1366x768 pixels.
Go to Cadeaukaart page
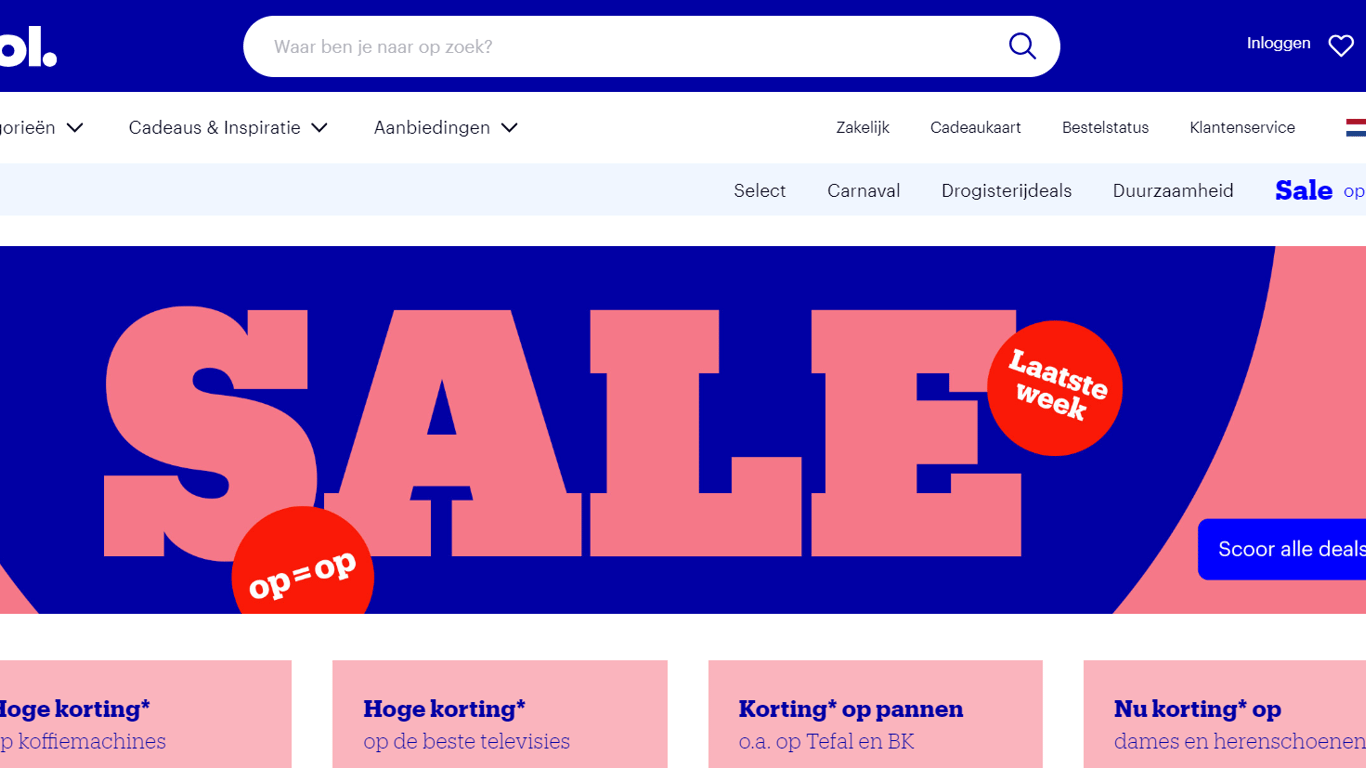976,128
